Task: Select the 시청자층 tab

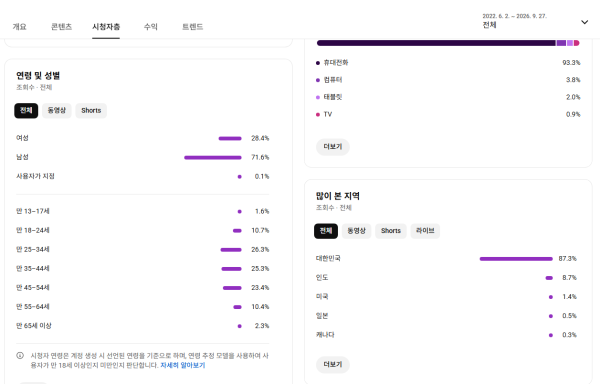Action: (106, 26)
